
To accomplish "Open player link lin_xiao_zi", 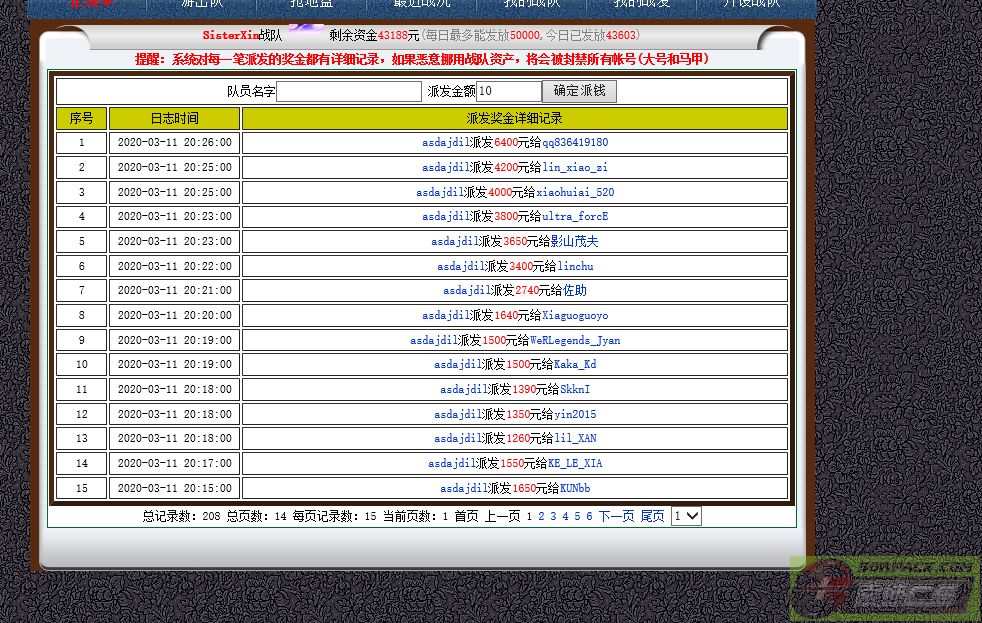I will click(x=575, y=168).
